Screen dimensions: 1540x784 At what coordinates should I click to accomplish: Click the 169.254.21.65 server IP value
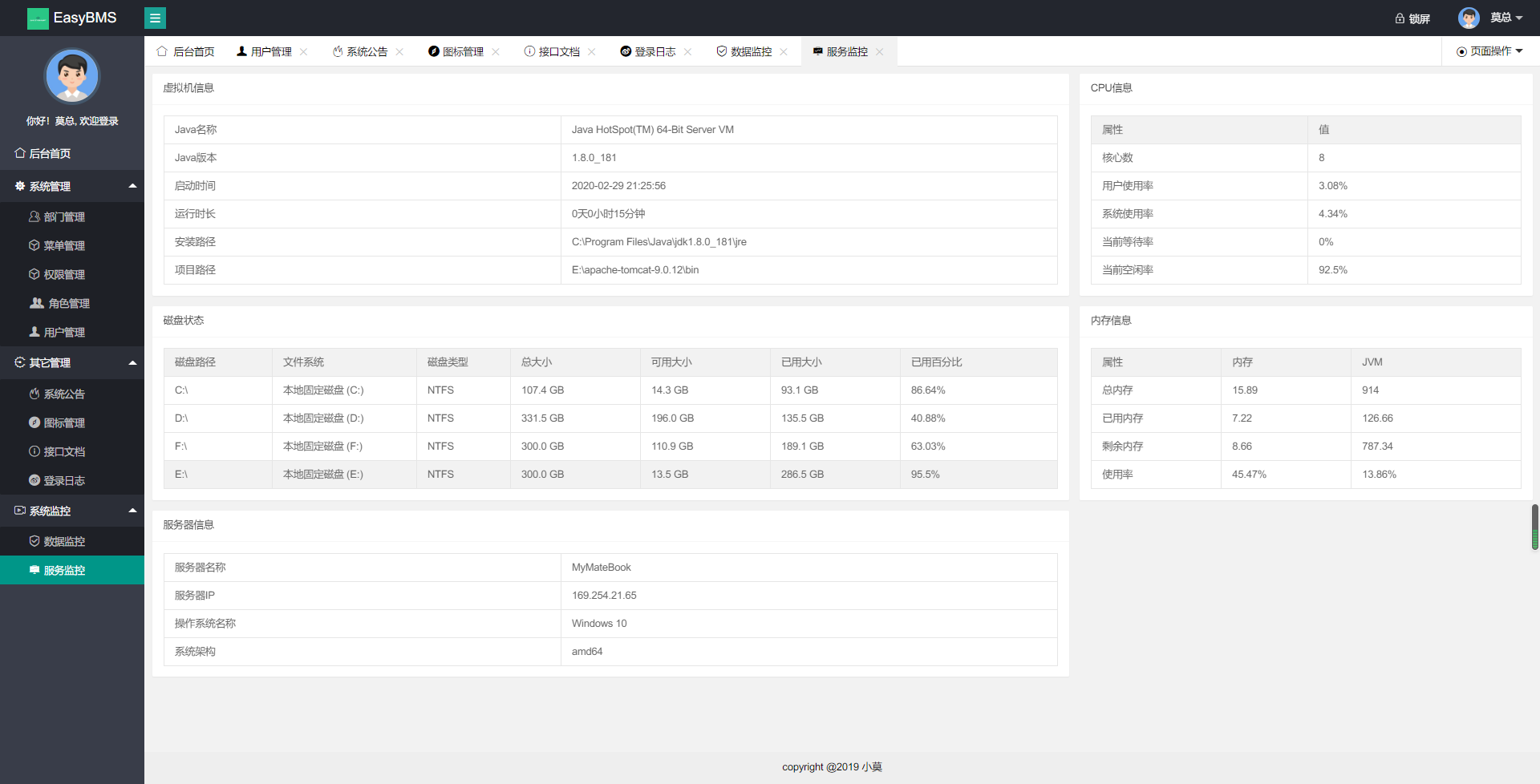(604, 596)
